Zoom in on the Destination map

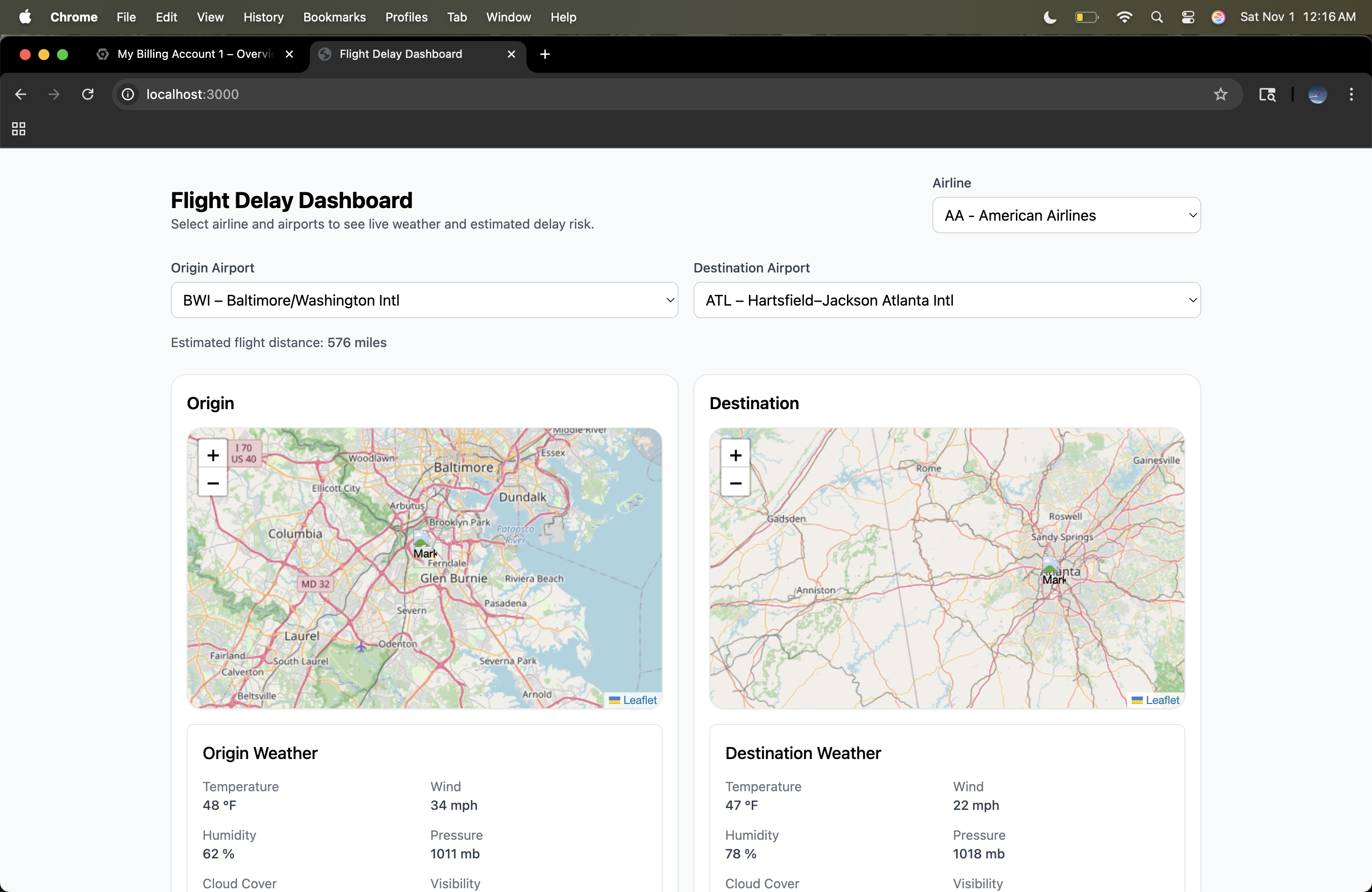735,455
